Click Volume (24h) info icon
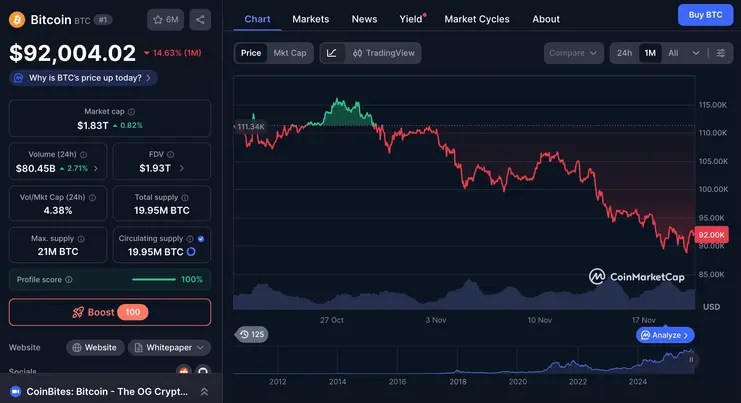Screen dimensions: 741x403 click(83, 155)
